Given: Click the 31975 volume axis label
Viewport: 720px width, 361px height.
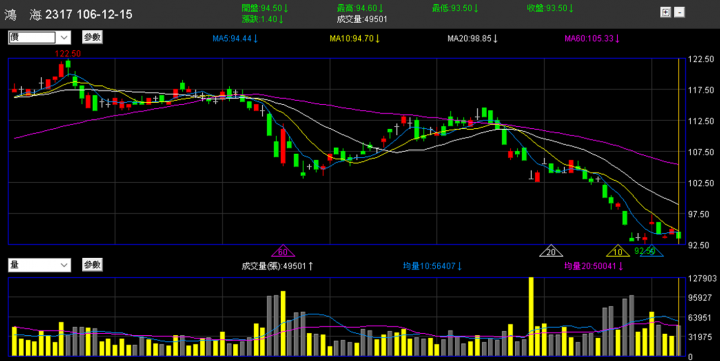Looking at the screenshot, I should (700, 337).
